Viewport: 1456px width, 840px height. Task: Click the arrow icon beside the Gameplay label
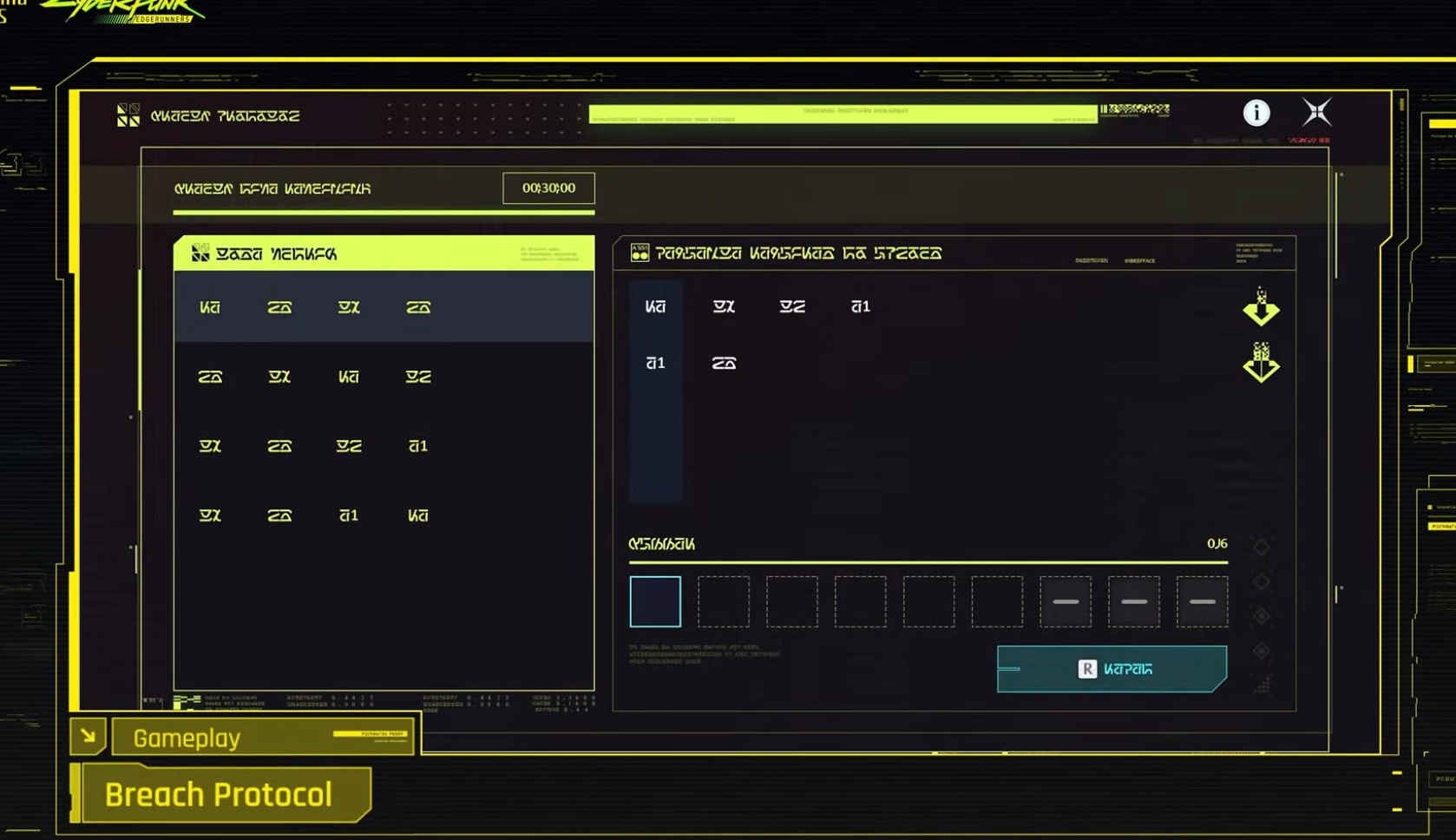(88, 737)
